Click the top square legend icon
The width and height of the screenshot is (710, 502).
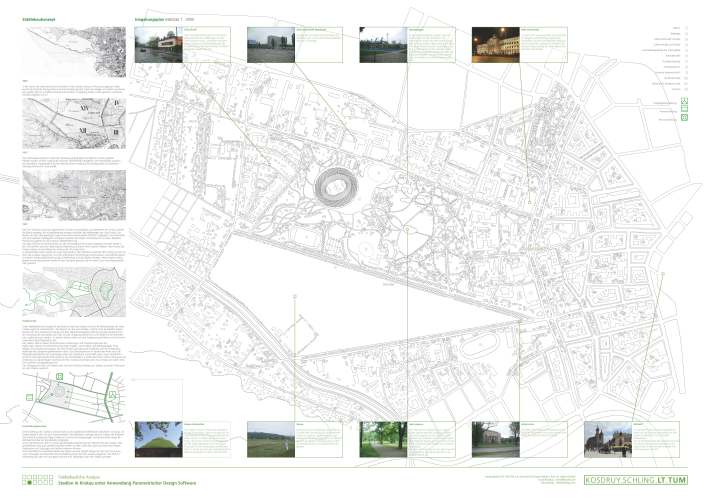pyautogui.click(x=683, y=101)
